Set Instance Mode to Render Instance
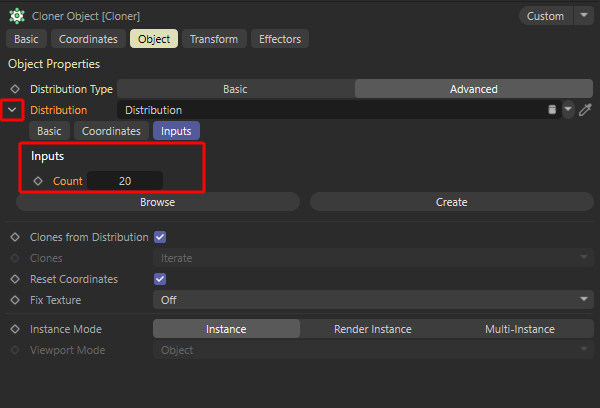Screen dimensions: 600x408 (x=374, y=329)
